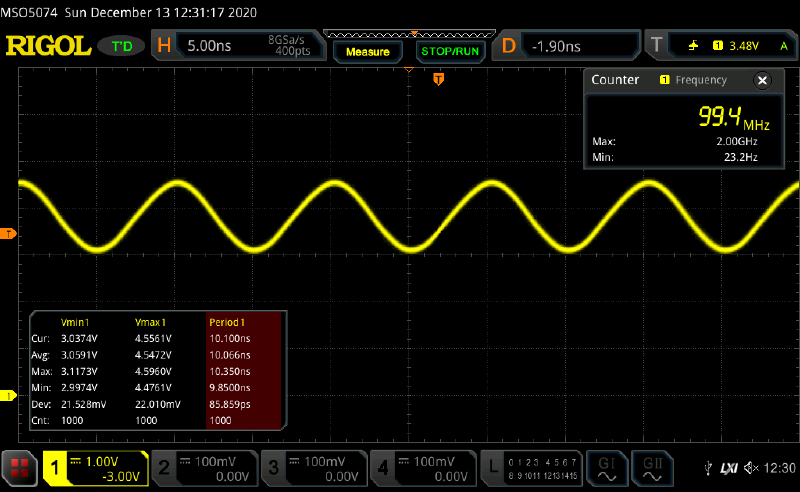Click the speaker mute icon

point(751,468)
